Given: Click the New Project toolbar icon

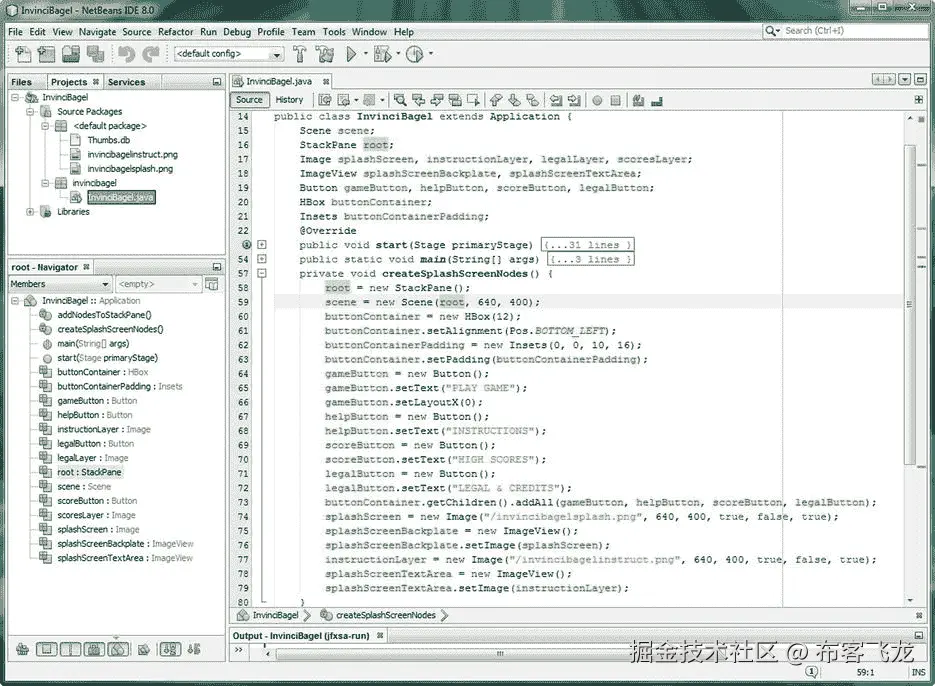Looking at the screenshot, I should (46, 54).
